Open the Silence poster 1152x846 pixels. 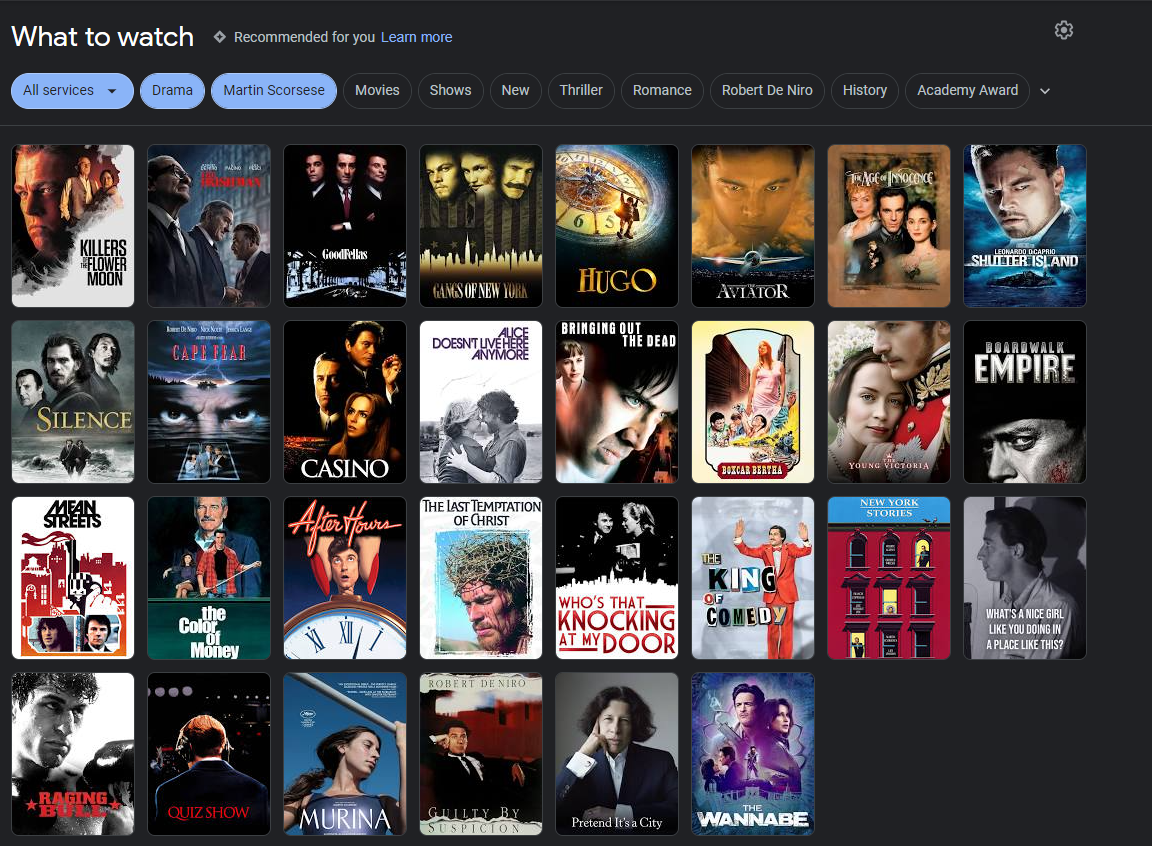coord(73,402)
